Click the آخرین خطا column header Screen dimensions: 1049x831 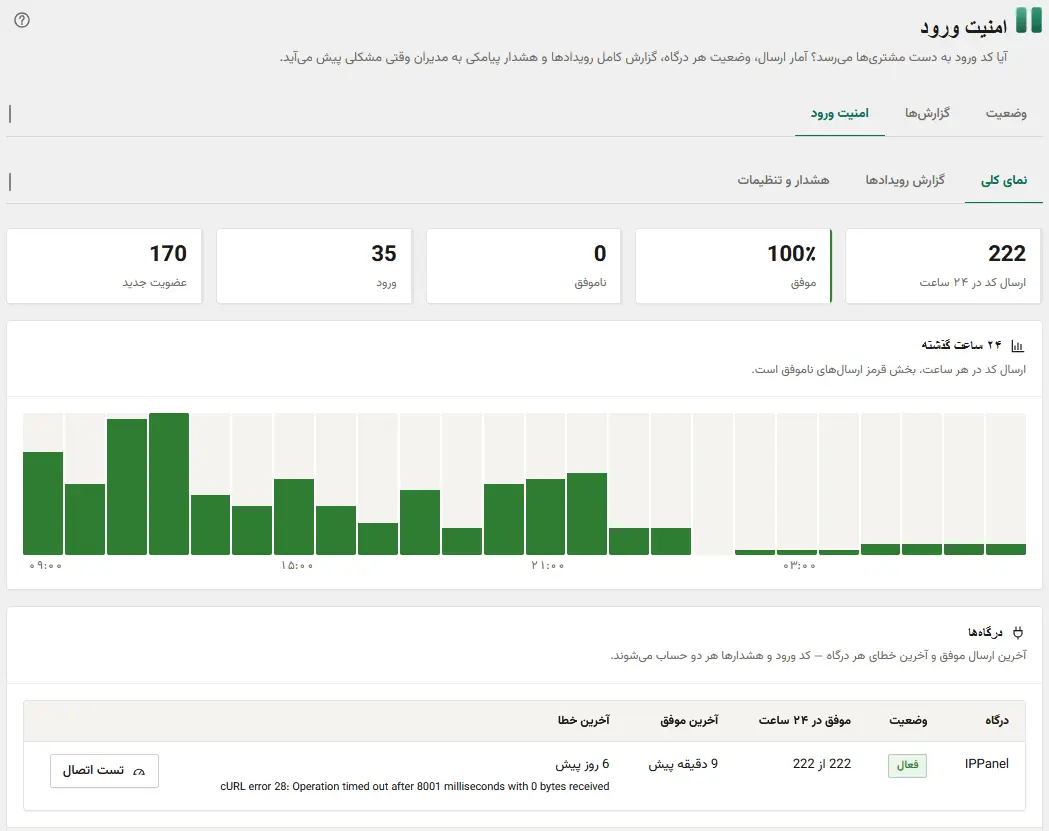click(x=583, y=721)
